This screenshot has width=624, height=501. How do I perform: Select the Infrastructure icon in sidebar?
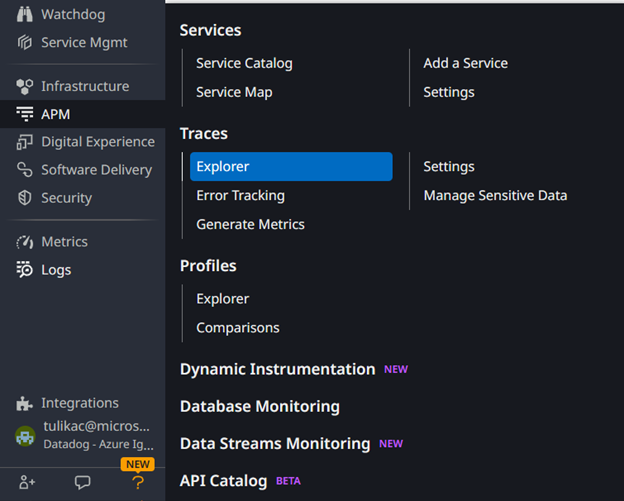[x=25, y=87]
